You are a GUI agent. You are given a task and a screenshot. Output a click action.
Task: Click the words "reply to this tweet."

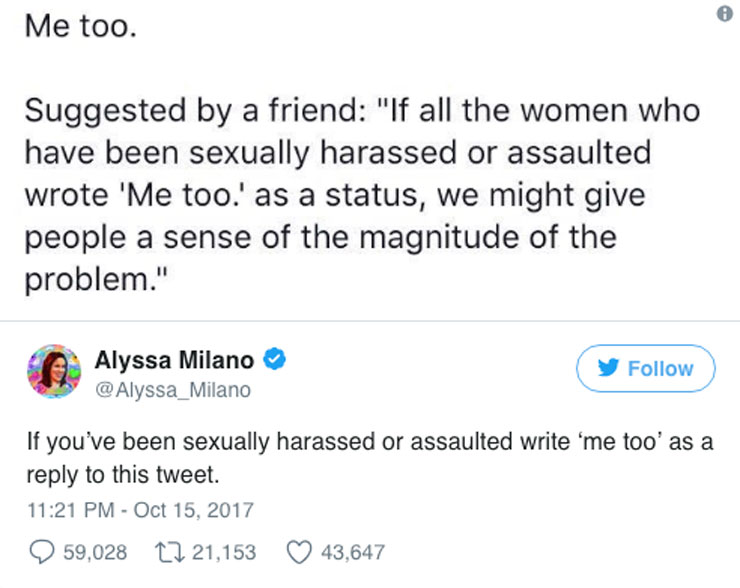click(x=123, y=472)
